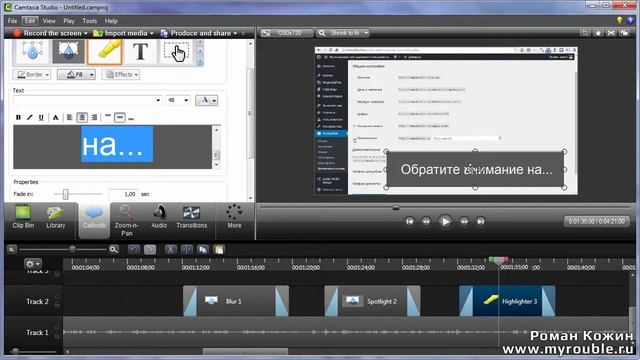Open the font name combo box
The height and width of the screenshot is (360, 640).
[87, 100]
